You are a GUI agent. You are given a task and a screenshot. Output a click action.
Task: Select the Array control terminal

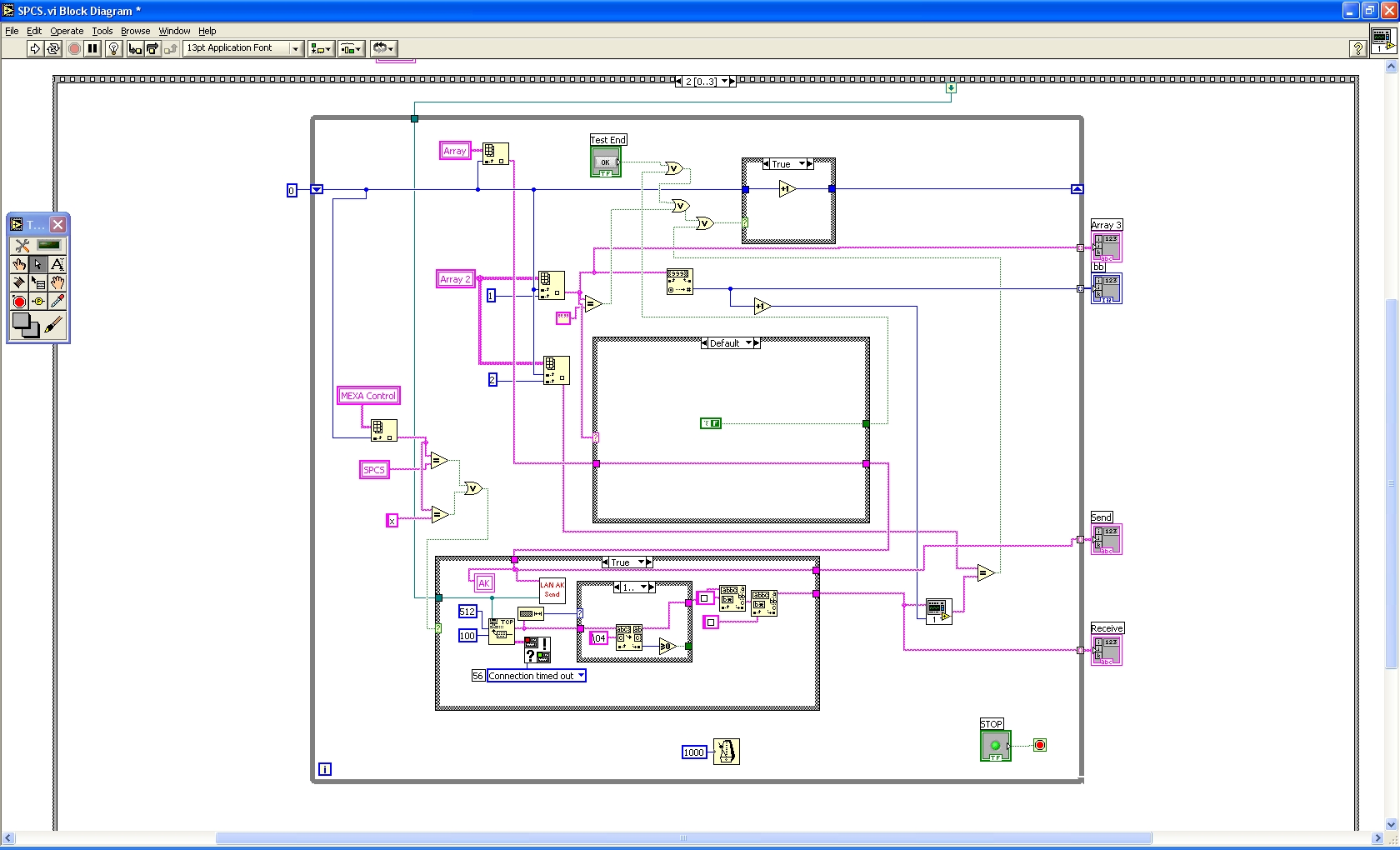tap(455, 151)
